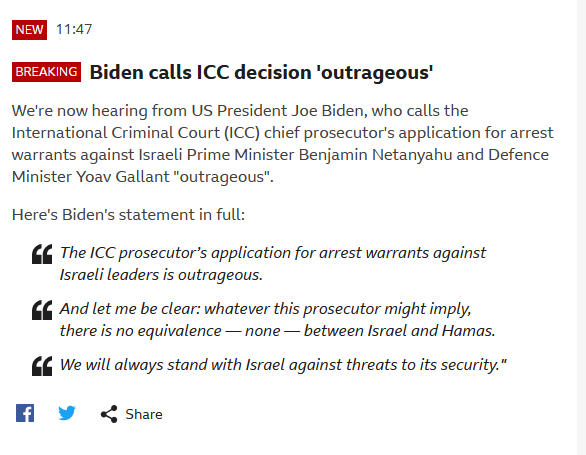Click 'International Criminal Court (ICC)' in the paragraph

[136, 133]
